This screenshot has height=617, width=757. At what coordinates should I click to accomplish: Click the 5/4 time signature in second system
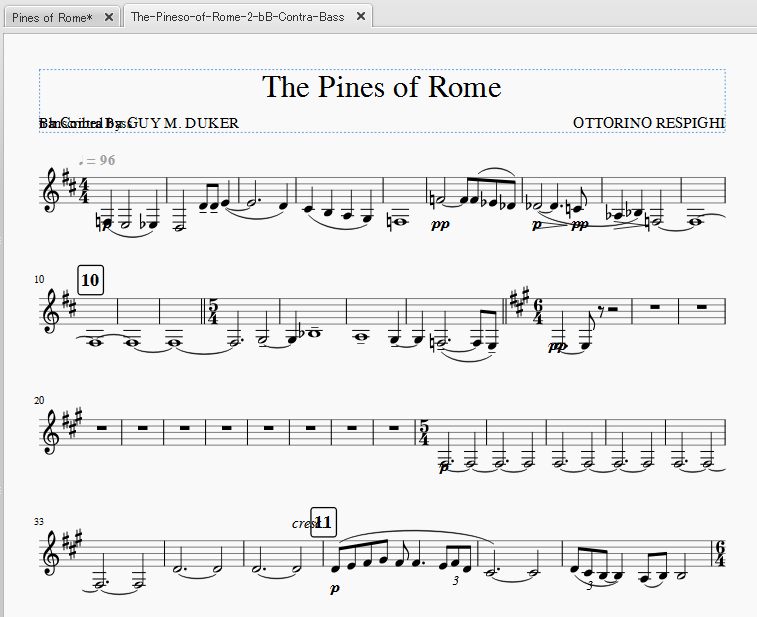213,312
